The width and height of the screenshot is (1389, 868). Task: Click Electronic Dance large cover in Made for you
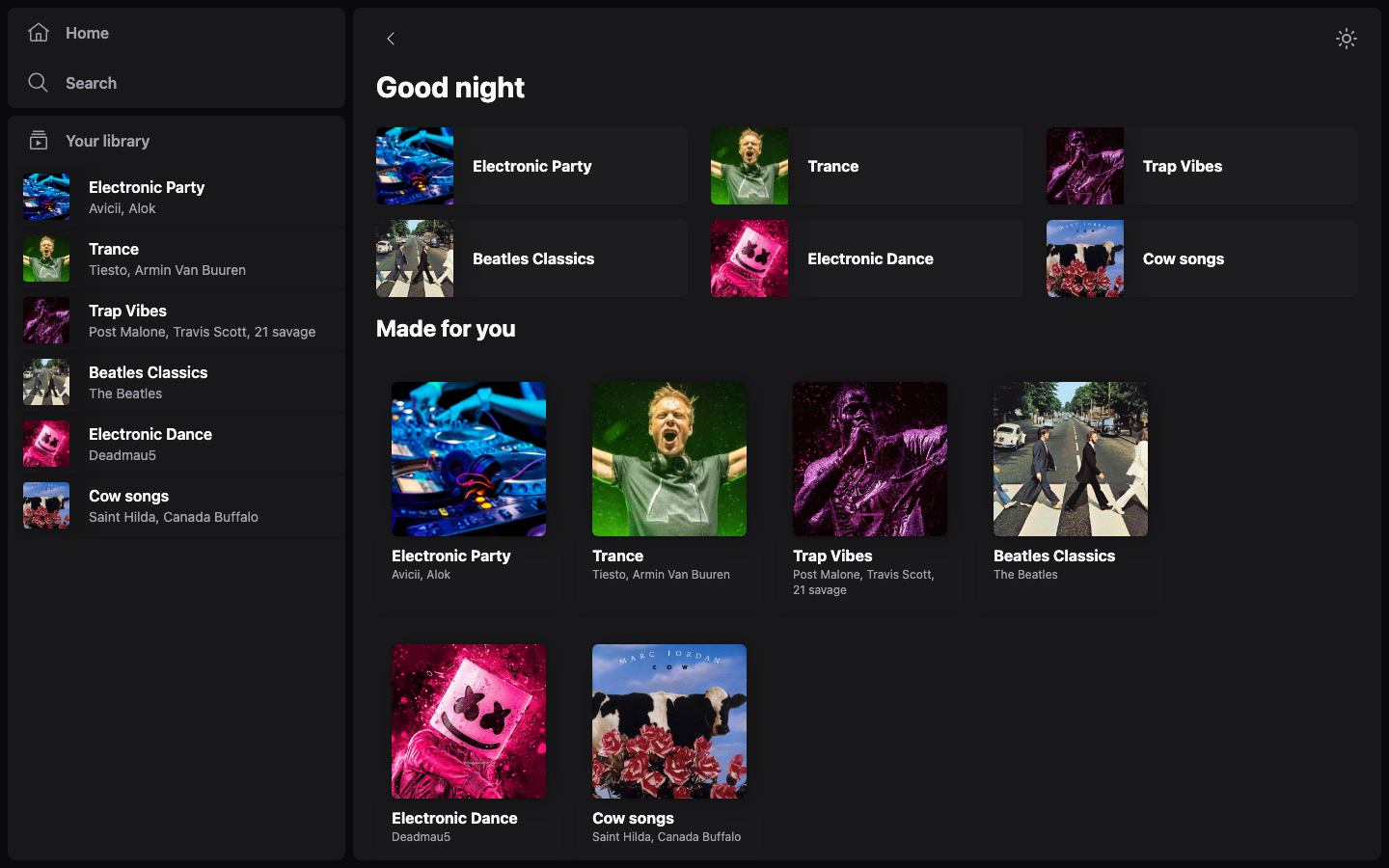point(469,721)
